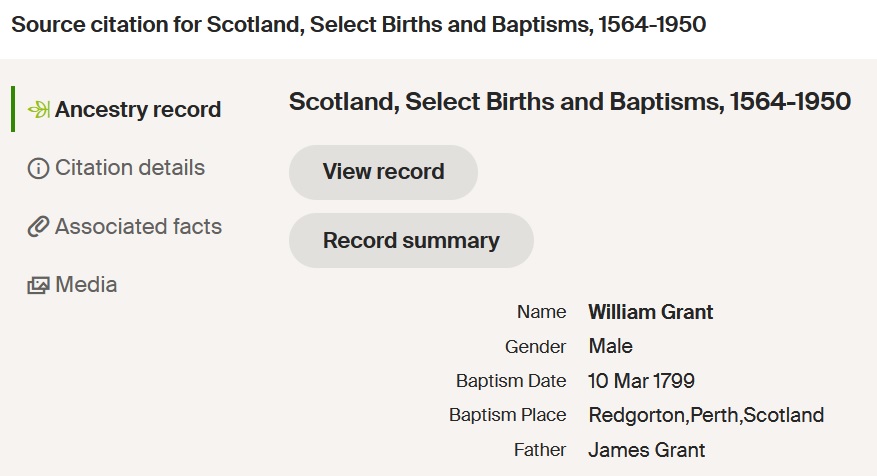Click the Ancestry leaf icon in sidebar
Viewport: 877px width, 476px height.
[38, 110]
